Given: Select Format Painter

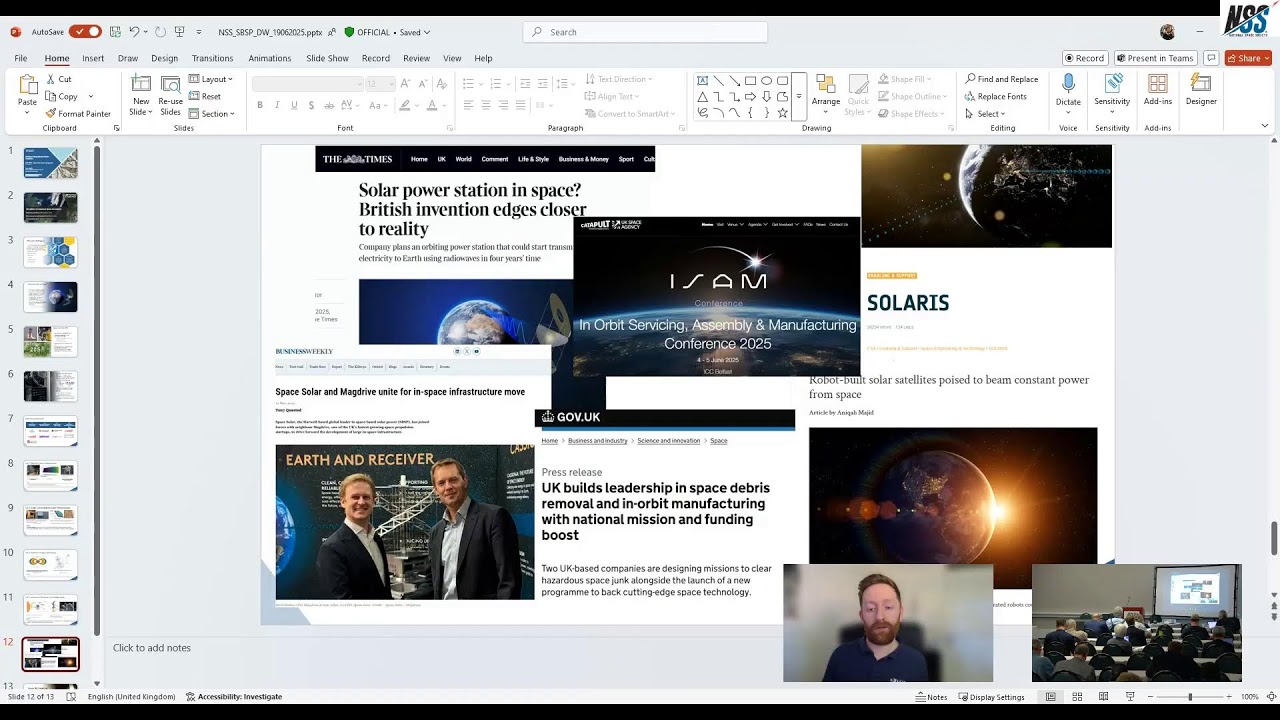Looking at the screenshot, I should coord(78,113).
